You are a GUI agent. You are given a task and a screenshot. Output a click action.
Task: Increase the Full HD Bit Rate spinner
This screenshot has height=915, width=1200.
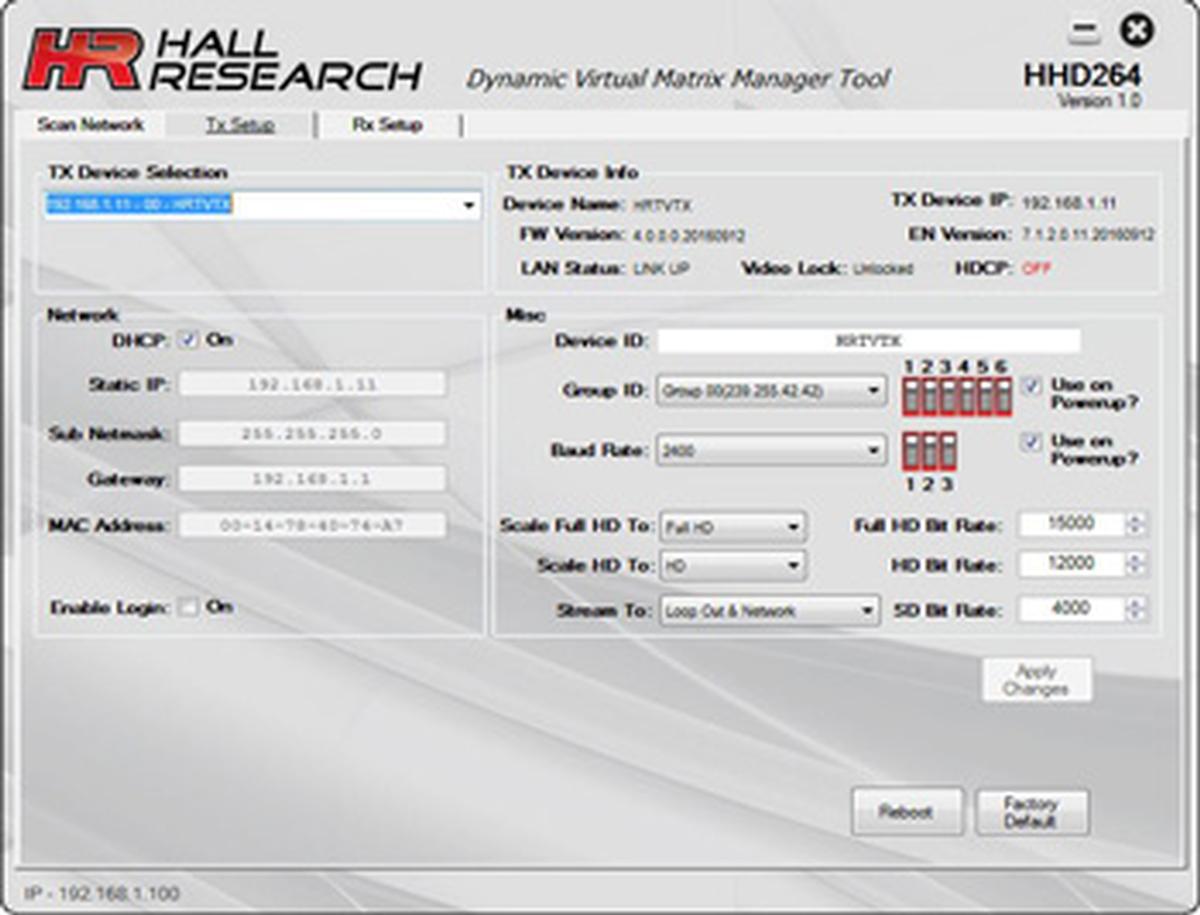coord(1135,518)
